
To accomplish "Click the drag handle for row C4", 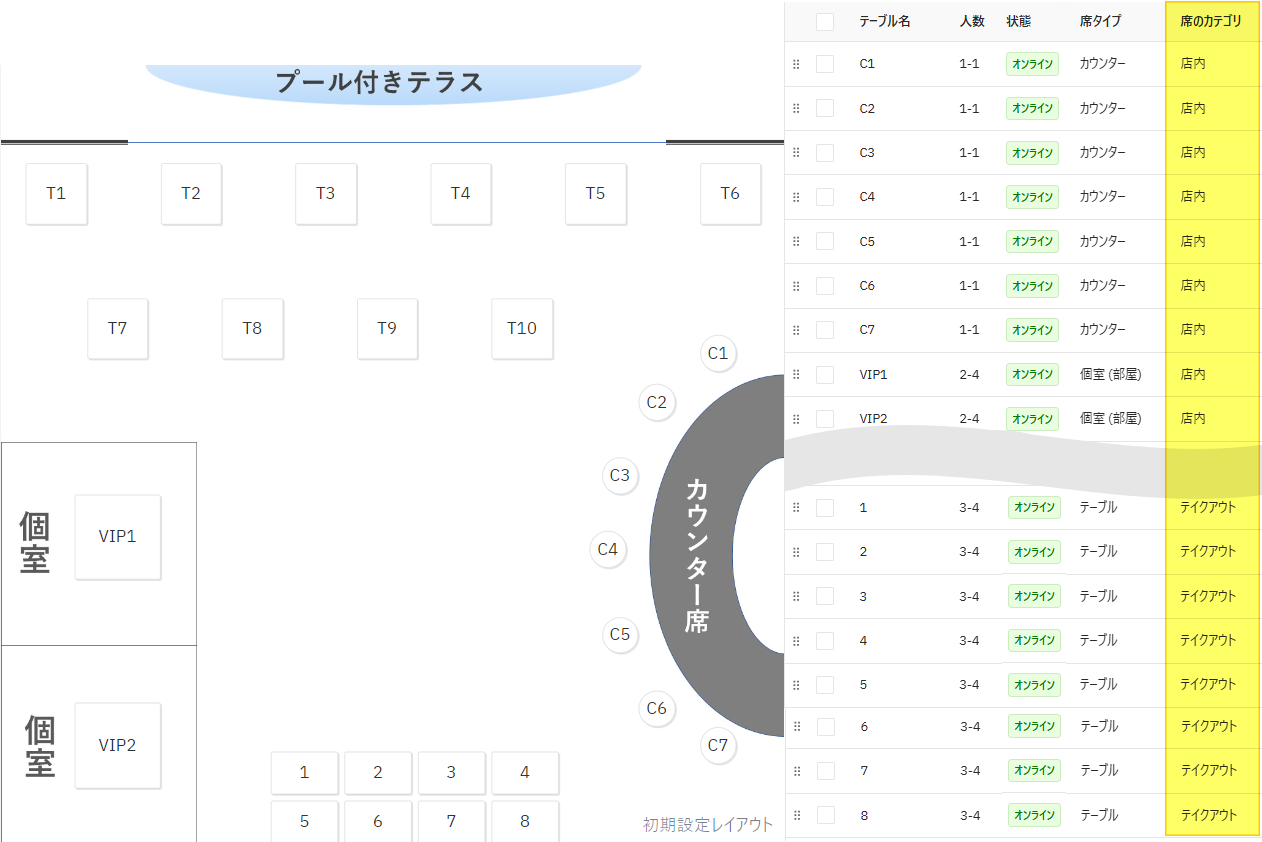I will click(x=796, y=197).
